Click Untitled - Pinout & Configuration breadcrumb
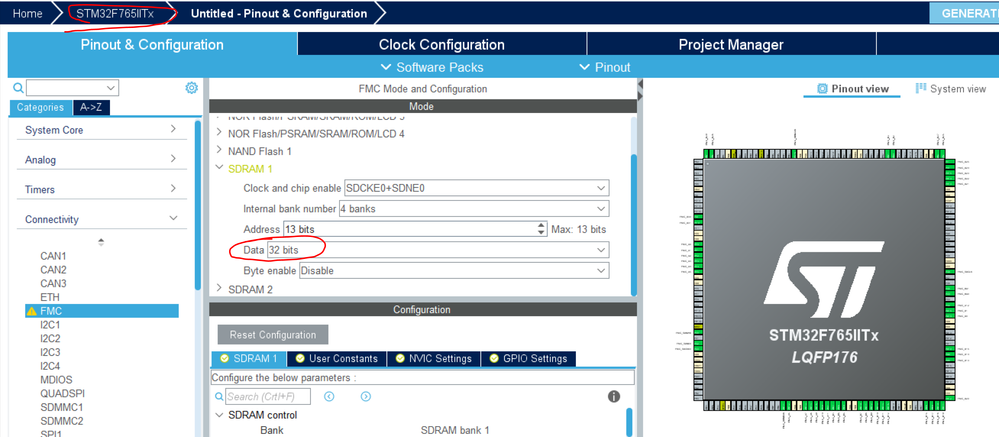The image size is (999, 437). [x=279, y=13]
